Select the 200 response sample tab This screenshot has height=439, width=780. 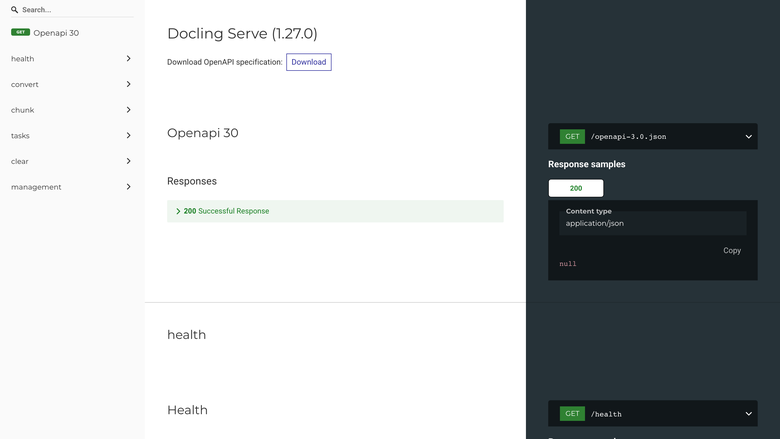point(576,188)
